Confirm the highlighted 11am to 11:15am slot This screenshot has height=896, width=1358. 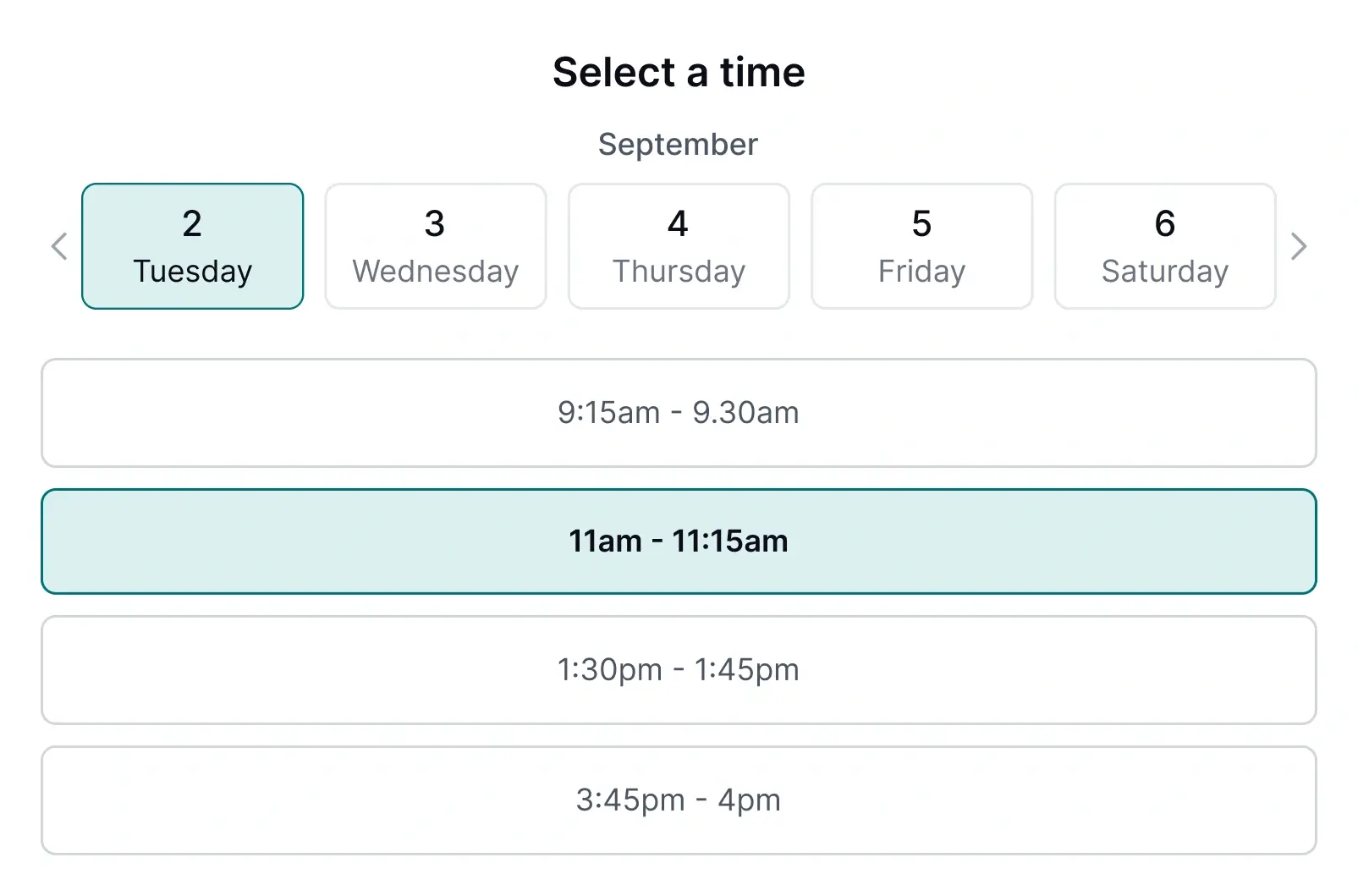679,541
